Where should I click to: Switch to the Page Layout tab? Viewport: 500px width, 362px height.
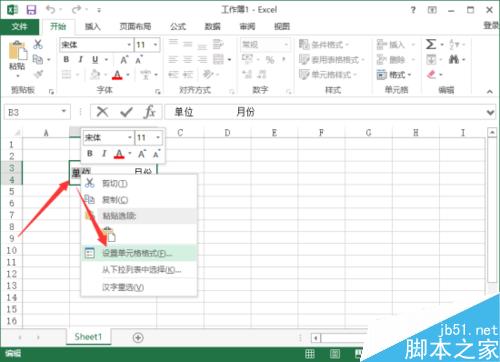click(135, 26)
